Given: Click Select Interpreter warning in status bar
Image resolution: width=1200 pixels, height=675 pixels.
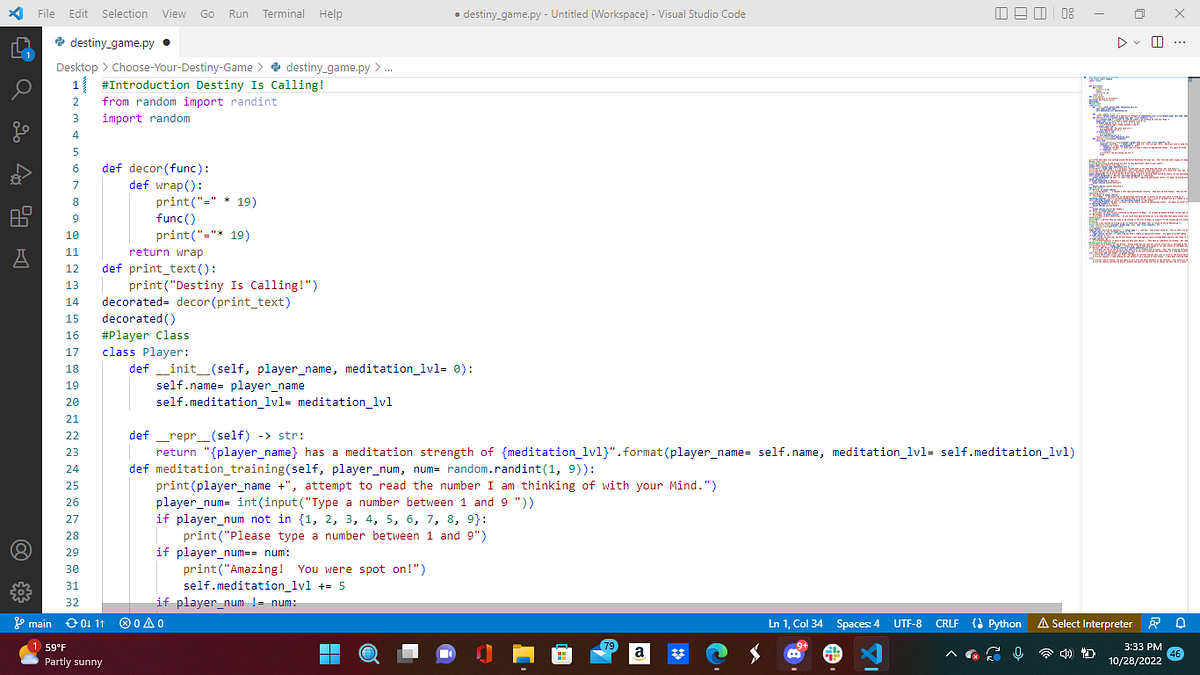Looking at the screenshot, I should (1086, 623).
